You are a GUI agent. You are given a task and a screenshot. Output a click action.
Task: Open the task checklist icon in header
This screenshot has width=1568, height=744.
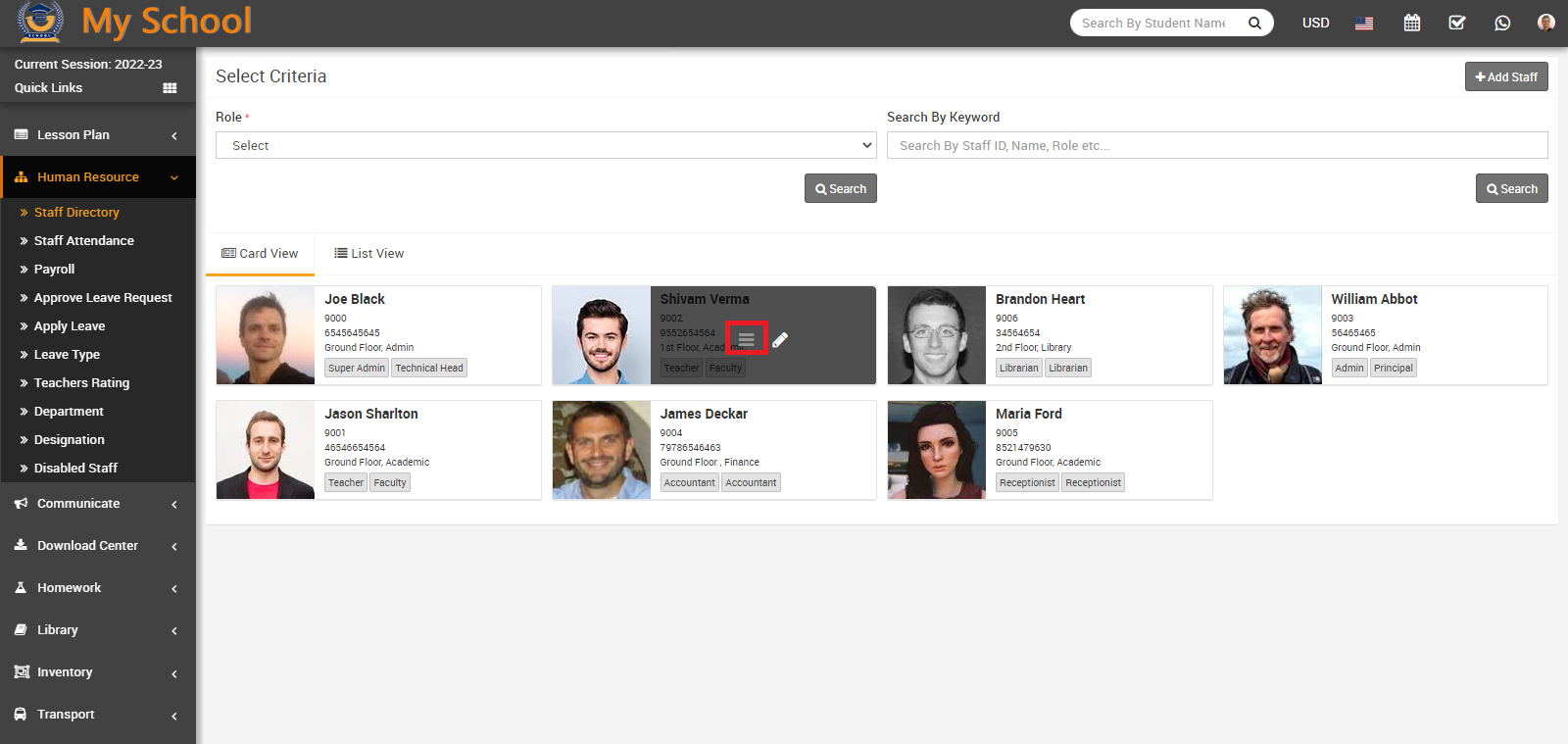click(x=1457, y=23)
